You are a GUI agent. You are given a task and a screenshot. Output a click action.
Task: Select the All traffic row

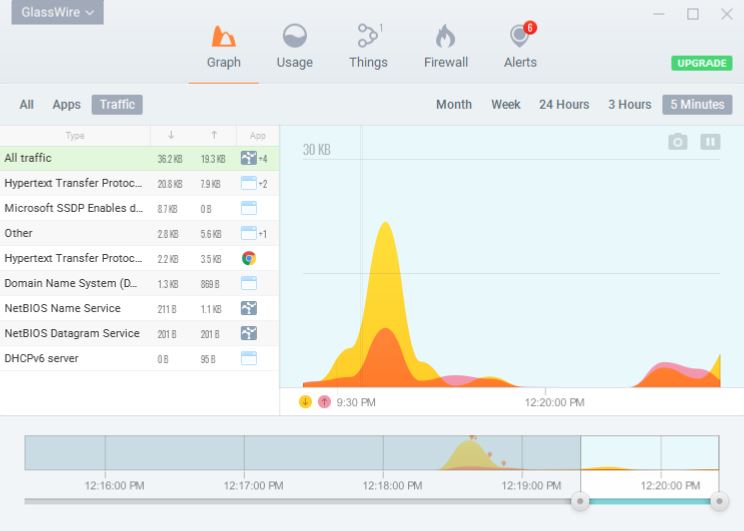140,158
